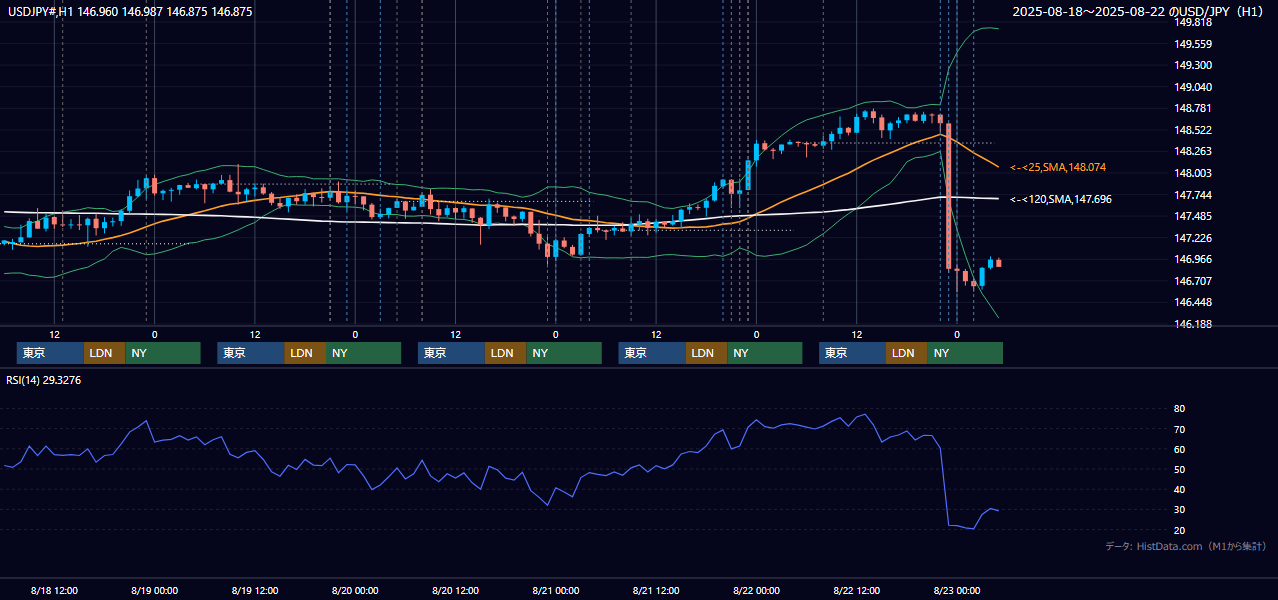Select the NY session box for 8/18
1278x600 pixels.
coord(163,353)
